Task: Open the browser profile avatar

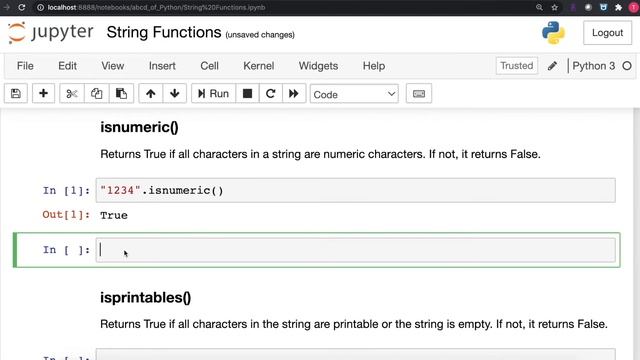Action: click(634, 7)
